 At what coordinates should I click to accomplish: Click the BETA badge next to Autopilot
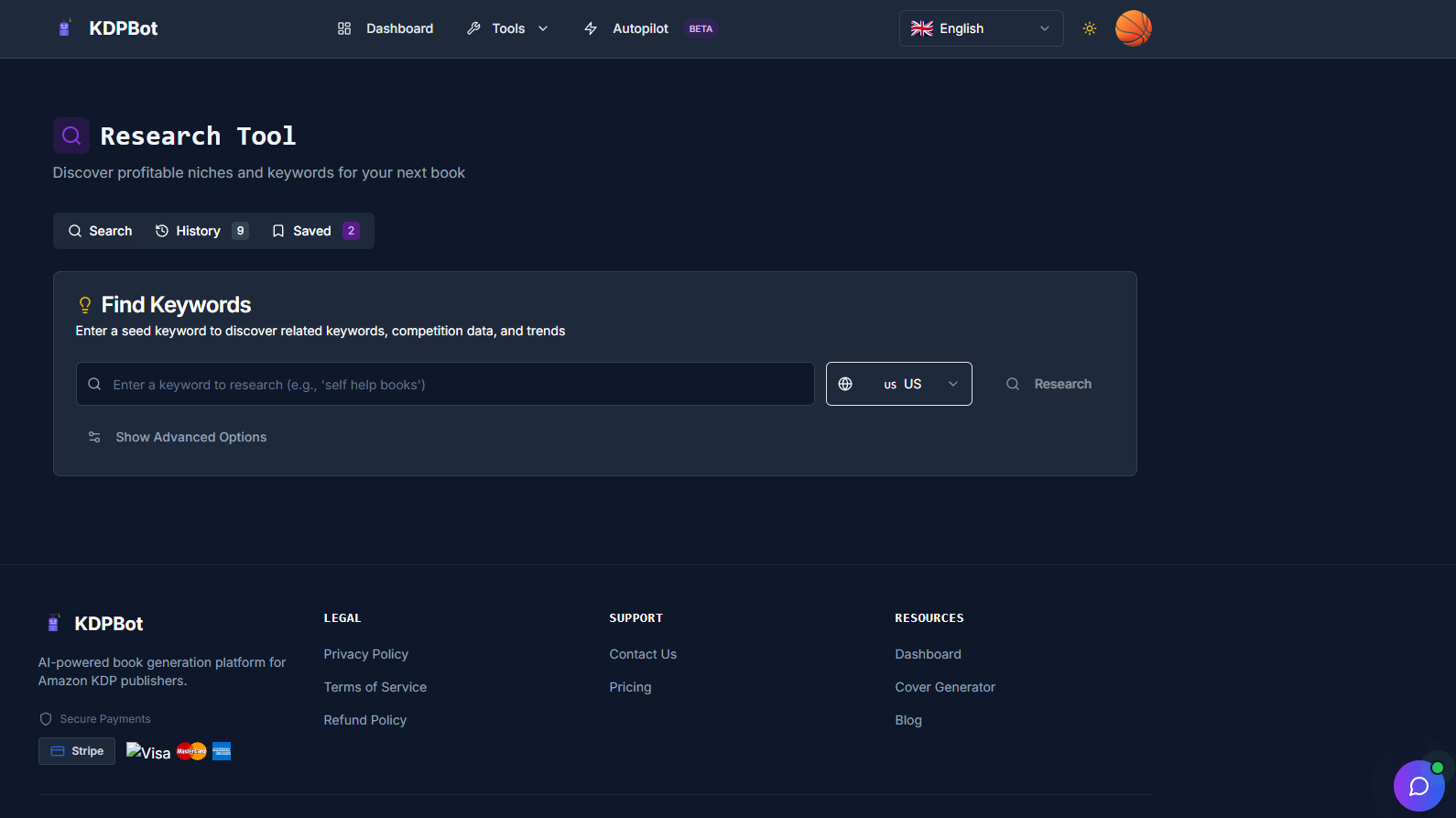point(701,28)
